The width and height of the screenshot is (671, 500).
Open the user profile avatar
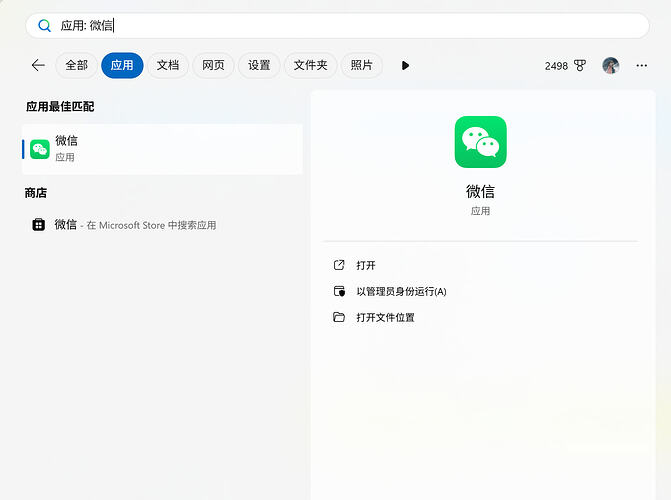click(x=611, y=65)
